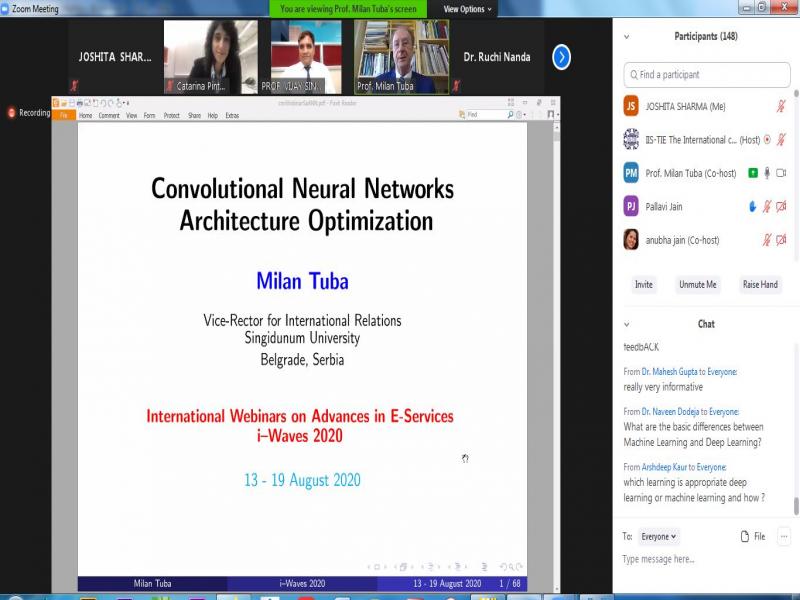Click the muted microphone icon beside JOSHITA SHARMA

click(781, 106)
